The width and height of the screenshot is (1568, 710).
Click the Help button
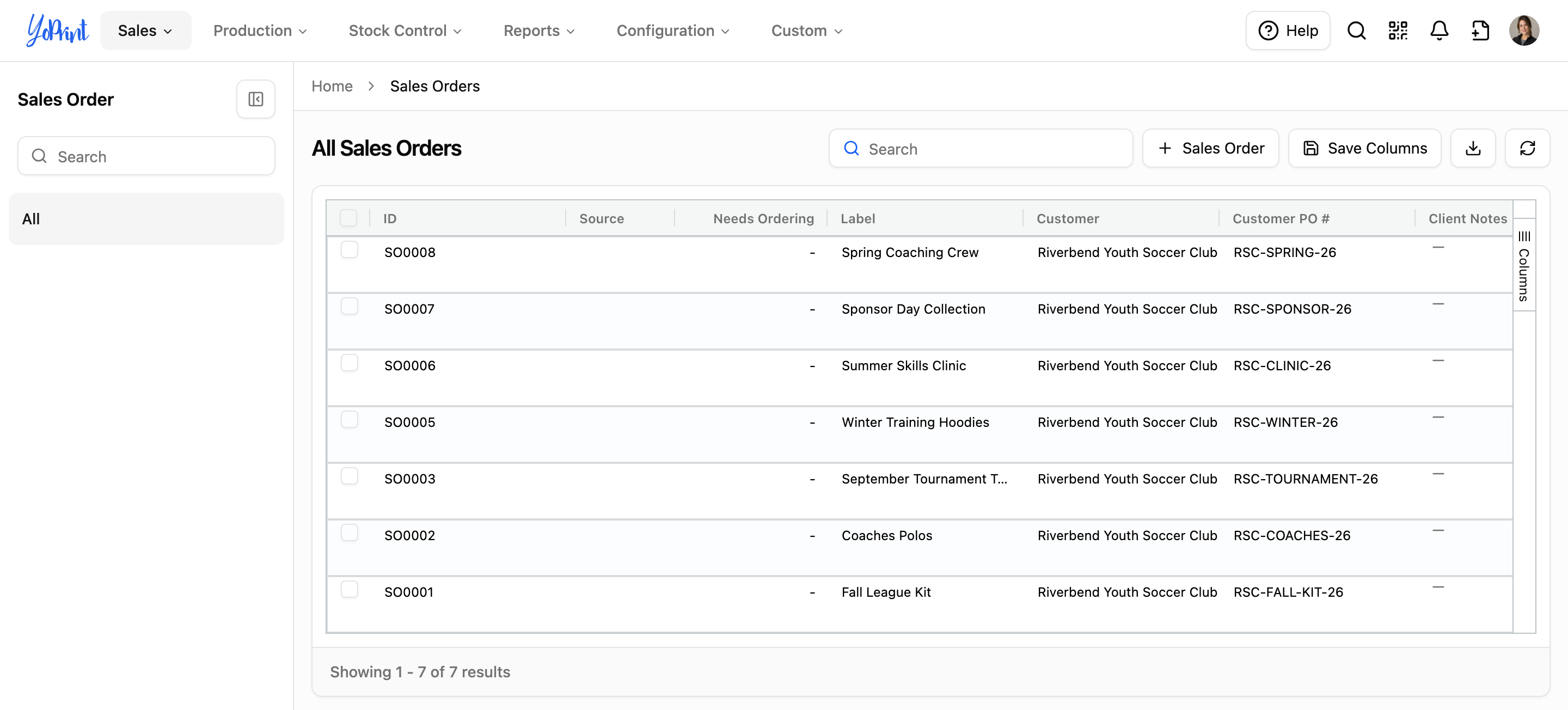[x=1288, y=30]
